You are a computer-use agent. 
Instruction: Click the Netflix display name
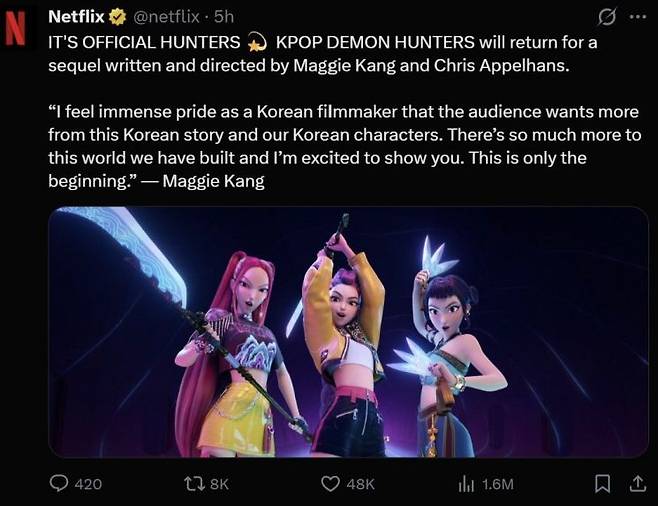[x=76, y=17]
